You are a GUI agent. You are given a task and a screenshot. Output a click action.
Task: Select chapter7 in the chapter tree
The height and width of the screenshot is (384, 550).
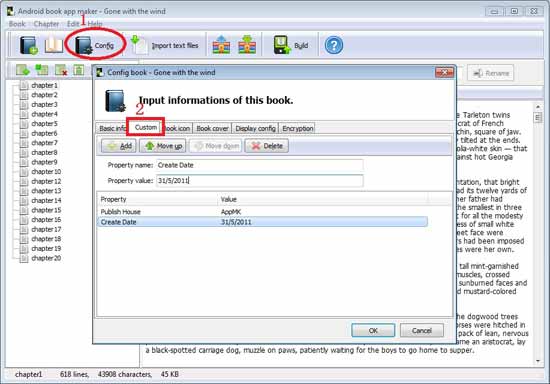coord(44,143)
